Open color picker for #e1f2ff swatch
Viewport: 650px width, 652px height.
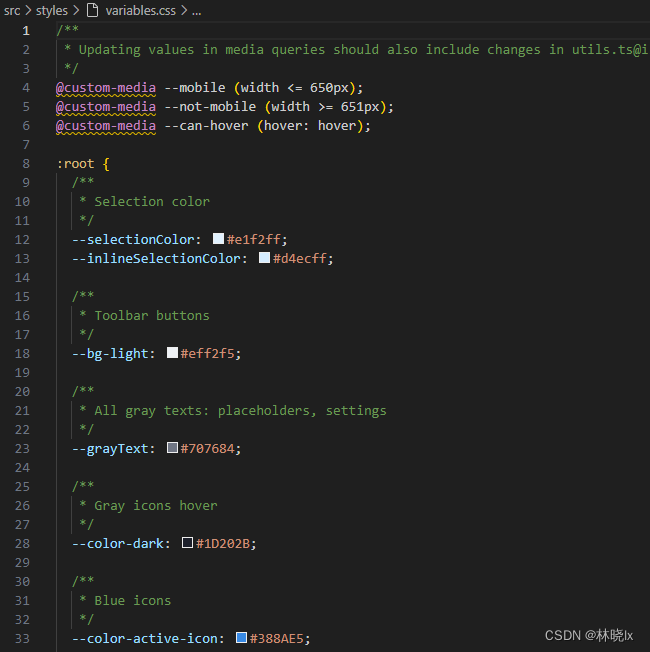(218, 239)
